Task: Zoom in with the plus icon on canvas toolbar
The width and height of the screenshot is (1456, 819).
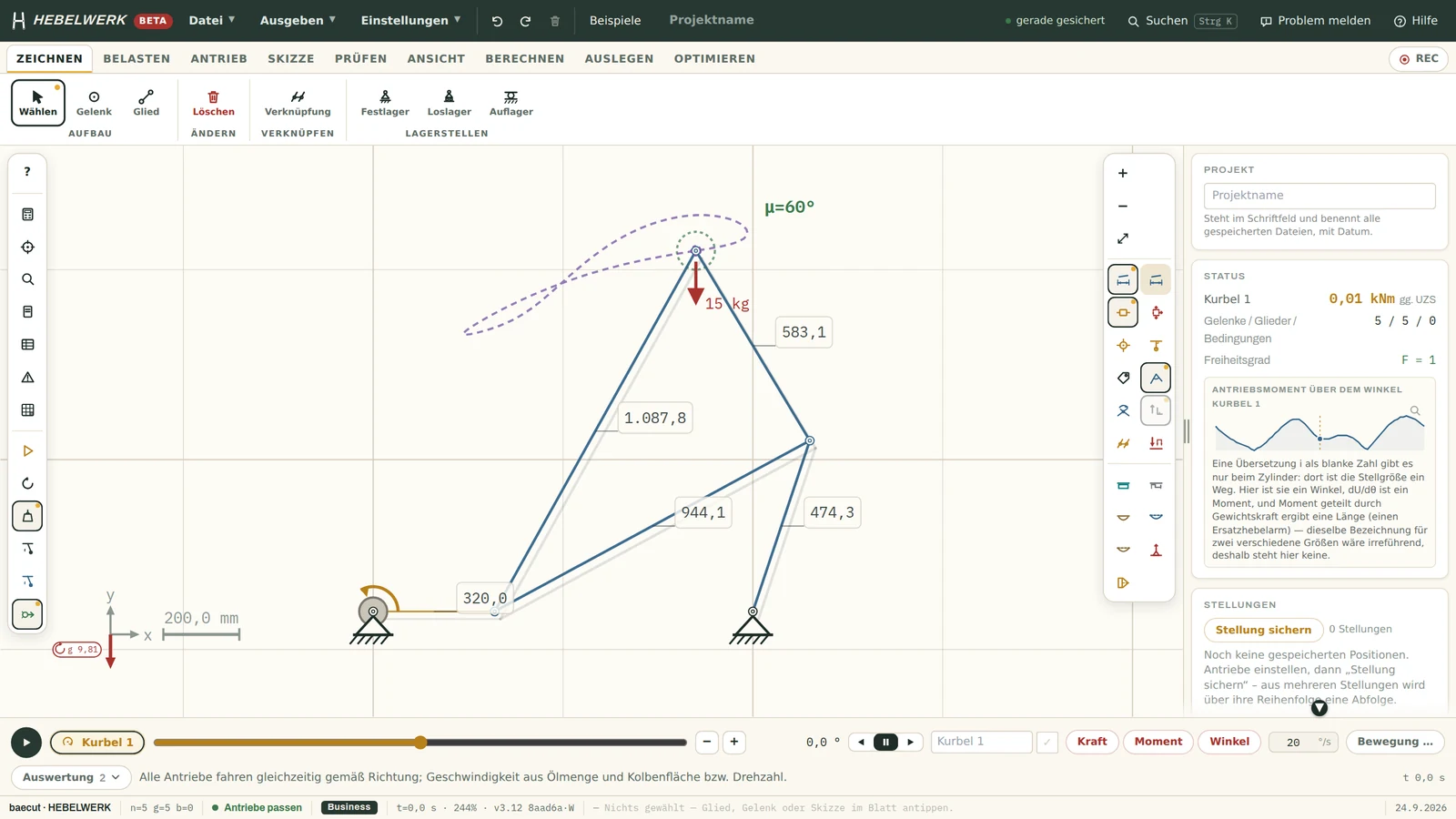Action: (x=1123, y=173)
